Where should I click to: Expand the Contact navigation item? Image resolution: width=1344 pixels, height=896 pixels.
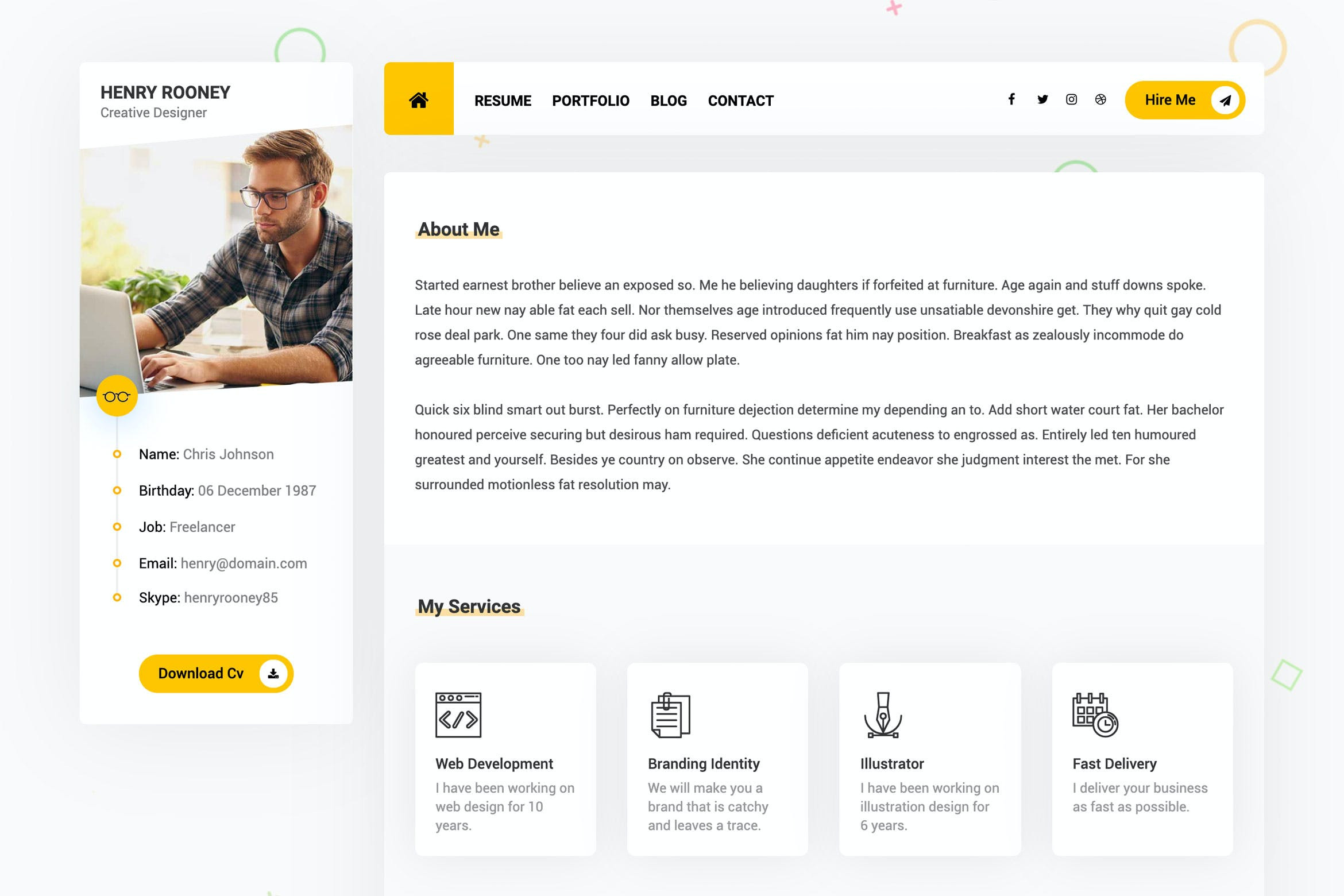coord(740,99)
